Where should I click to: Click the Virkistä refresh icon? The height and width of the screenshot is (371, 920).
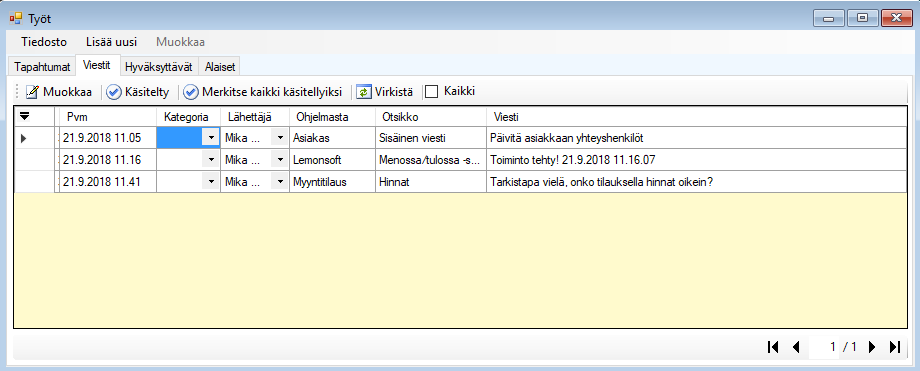click(364, 92)
